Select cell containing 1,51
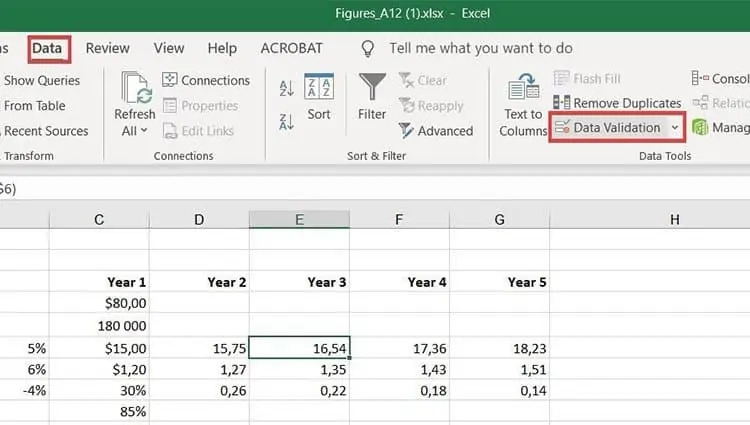Image resolution: width=750 pixels, height=425 pixels. (x=499, y=369)
